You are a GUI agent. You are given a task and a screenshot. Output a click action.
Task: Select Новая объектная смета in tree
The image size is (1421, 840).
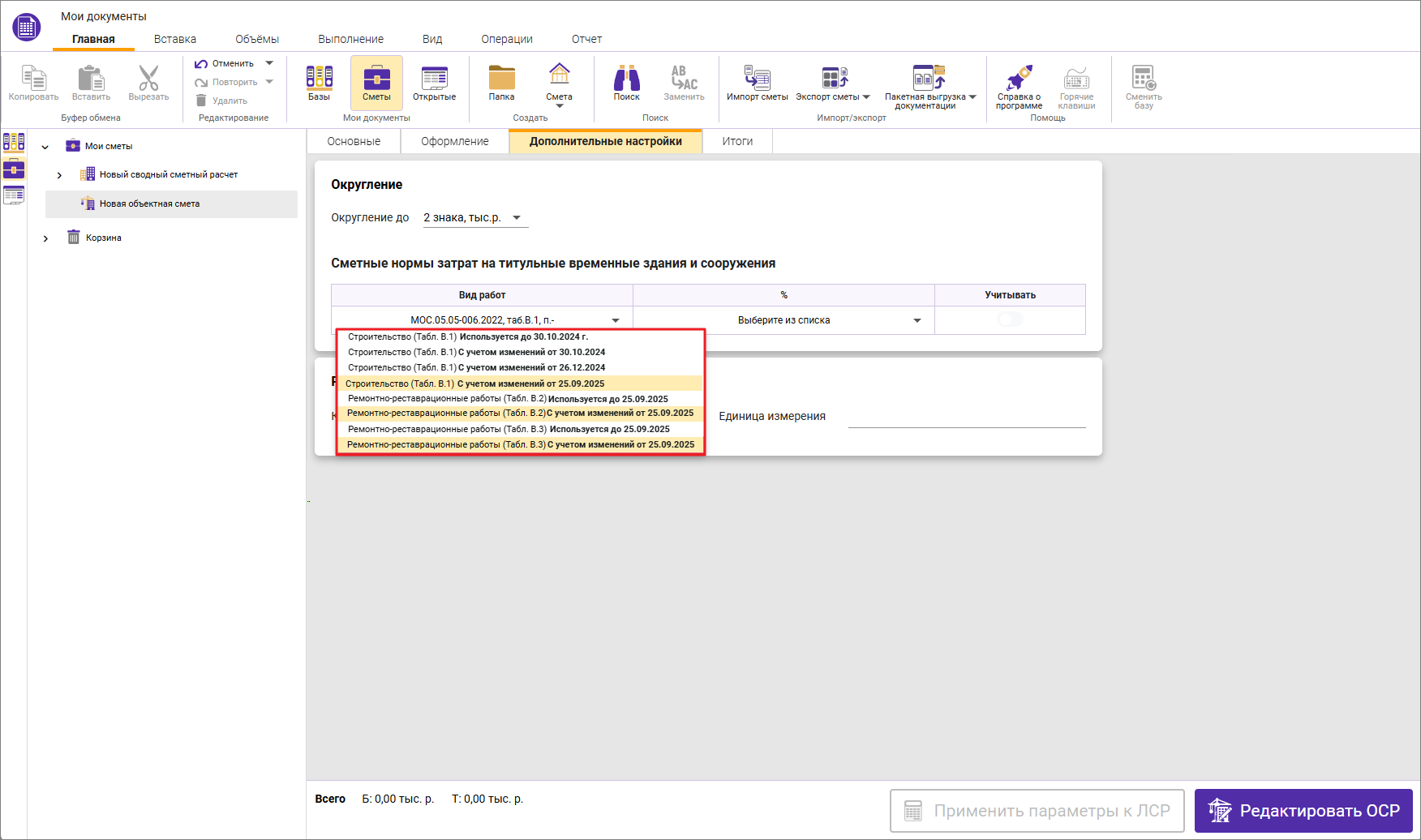[x=149, y=204]
